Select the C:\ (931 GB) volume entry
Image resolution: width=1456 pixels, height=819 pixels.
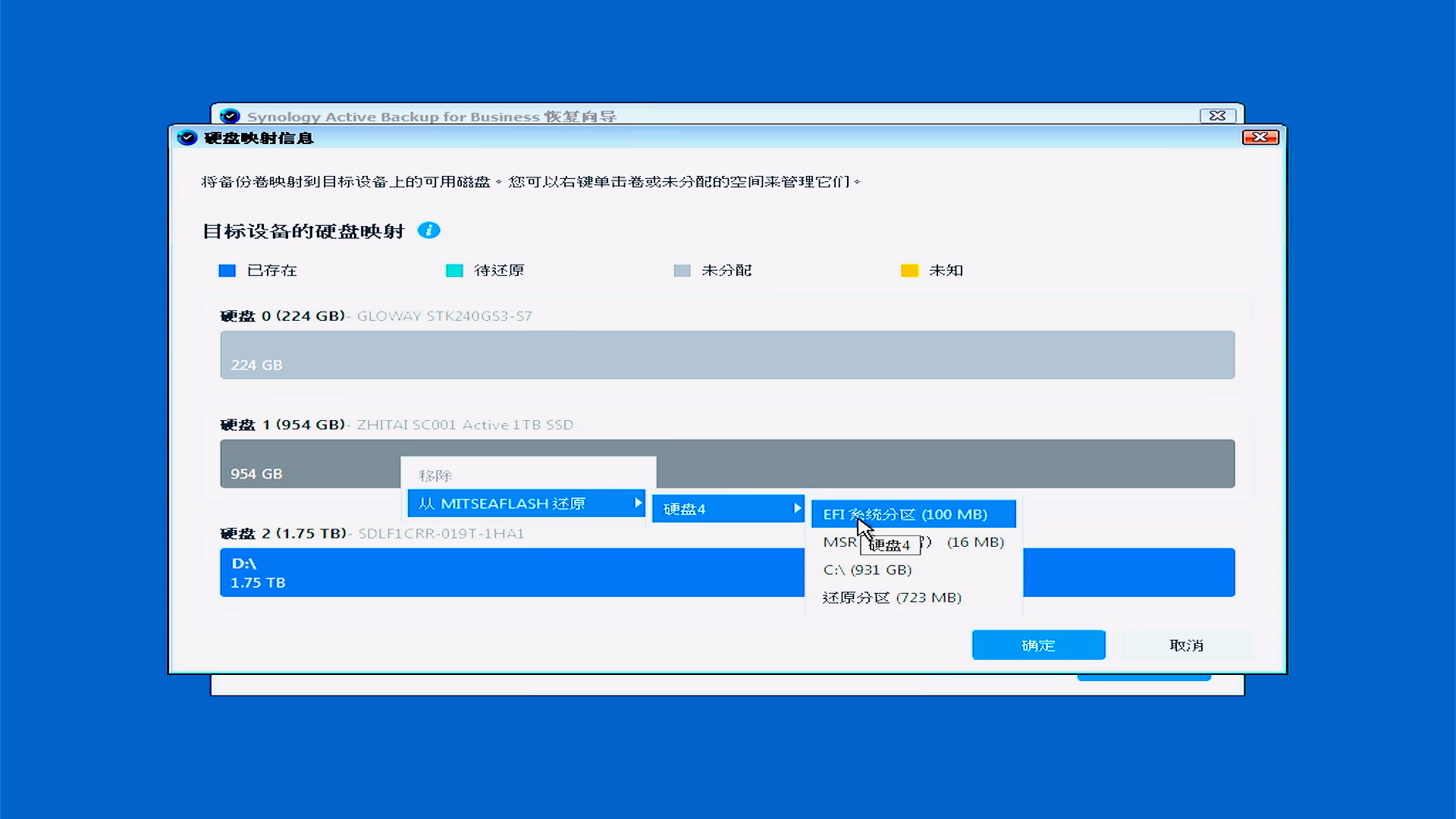(x=867, y=570)
